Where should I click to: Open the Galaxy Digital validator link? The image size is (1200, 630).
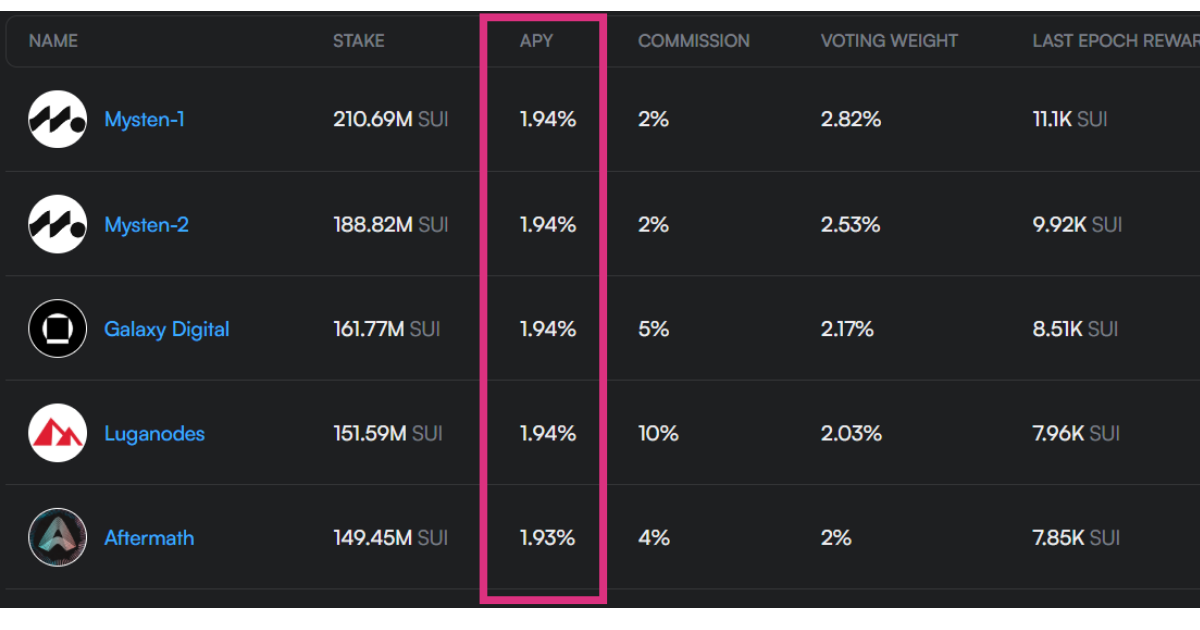click(166, 329)
